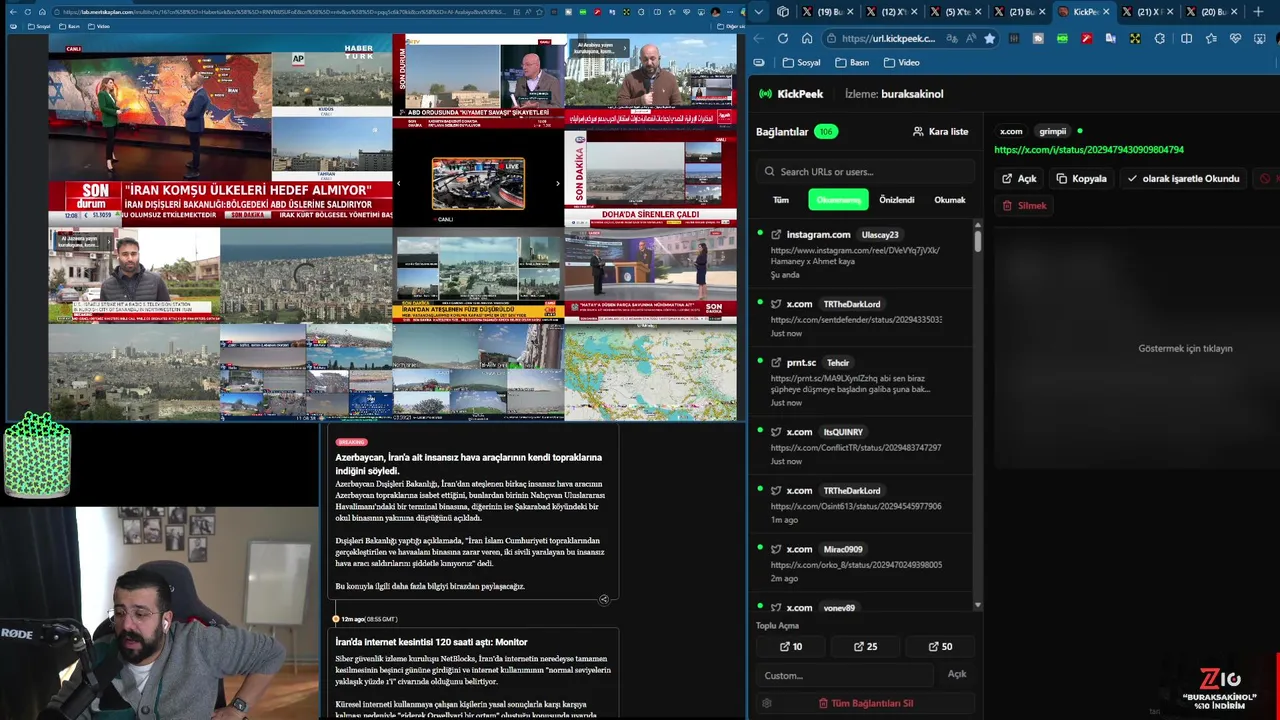
Task: Open the yellow X extension icon in toolbar
Action: click(x=1135, y=38)
